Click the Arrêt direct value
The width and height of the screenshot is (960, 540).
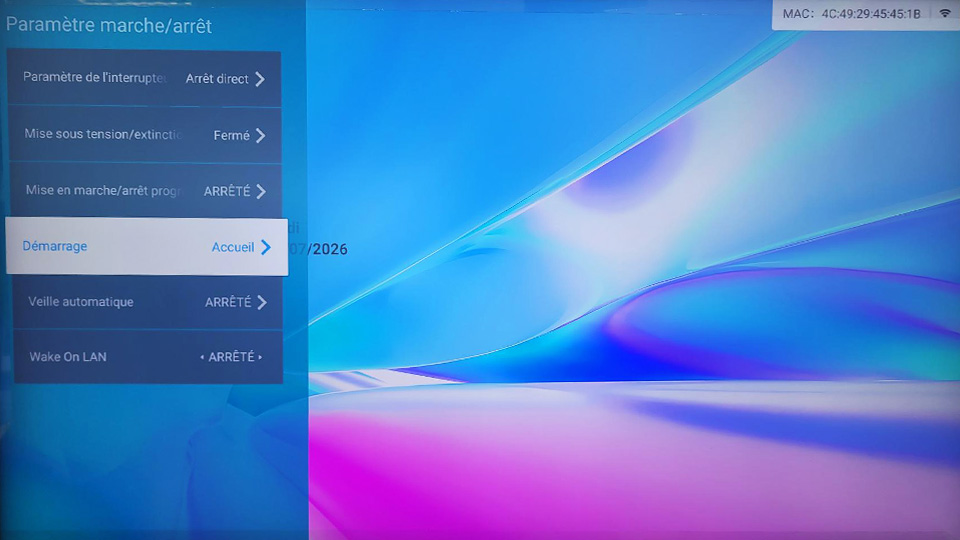(217, 79)
